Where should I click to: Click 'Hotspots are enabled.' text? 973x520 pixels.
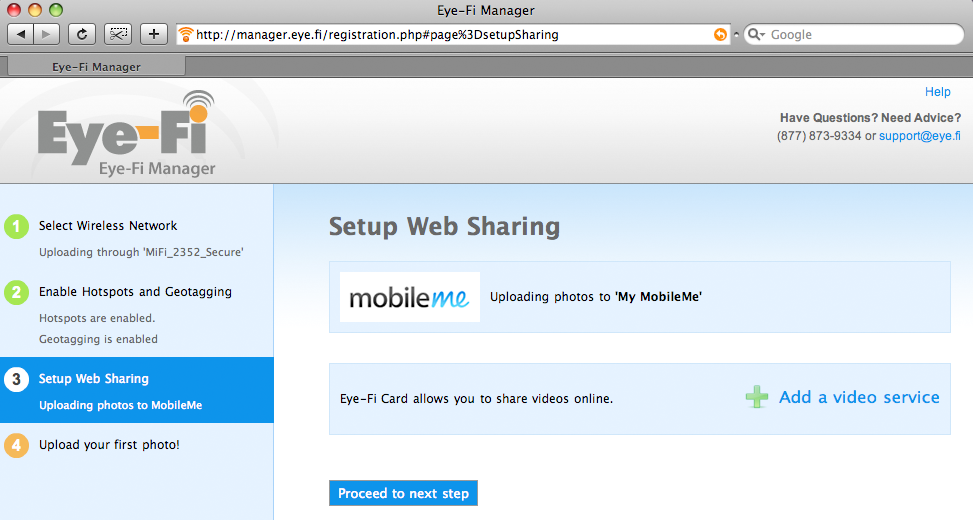point(97,318)
